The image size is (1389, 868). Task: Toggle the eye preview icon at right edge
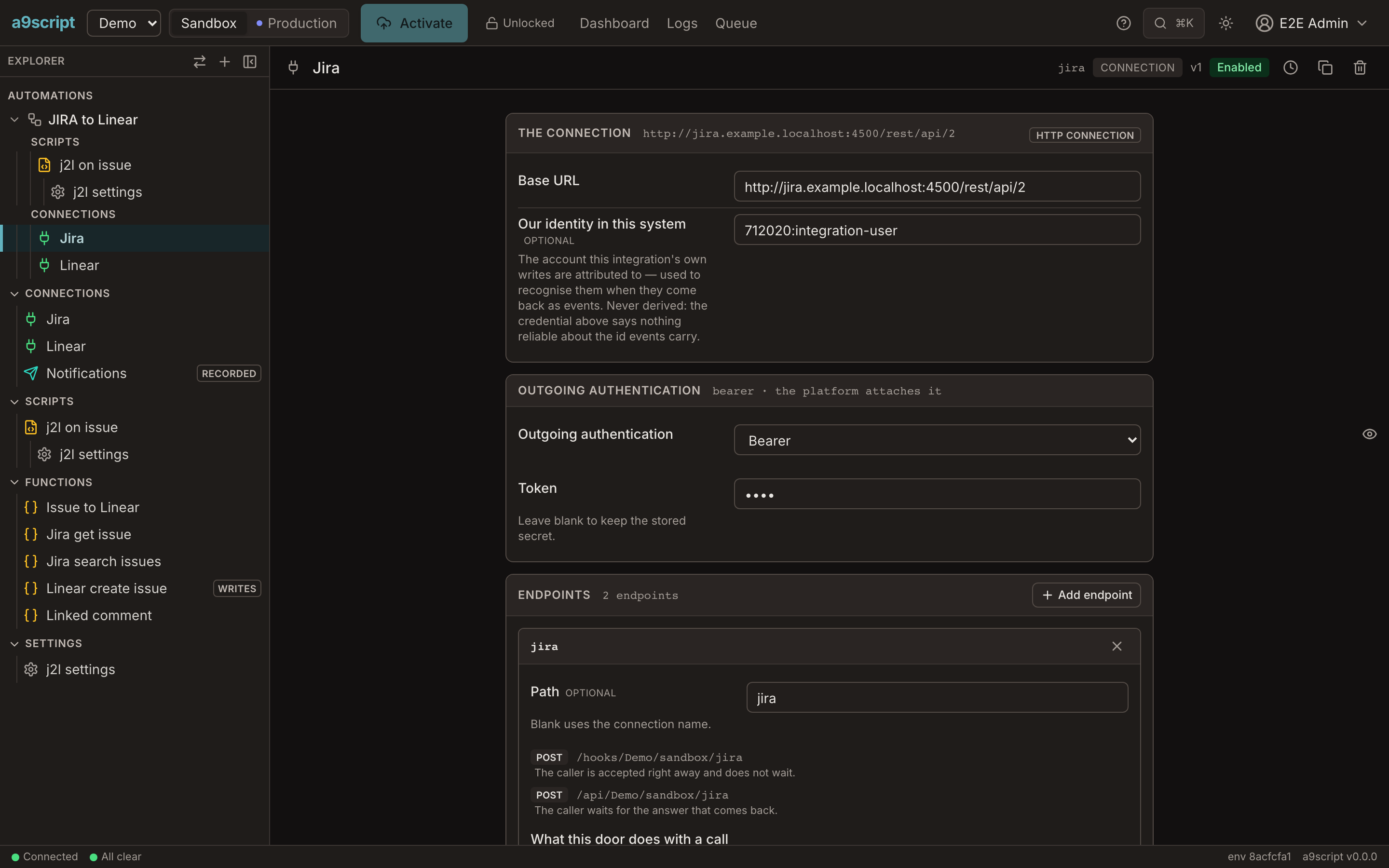[x=1370, y=434]
